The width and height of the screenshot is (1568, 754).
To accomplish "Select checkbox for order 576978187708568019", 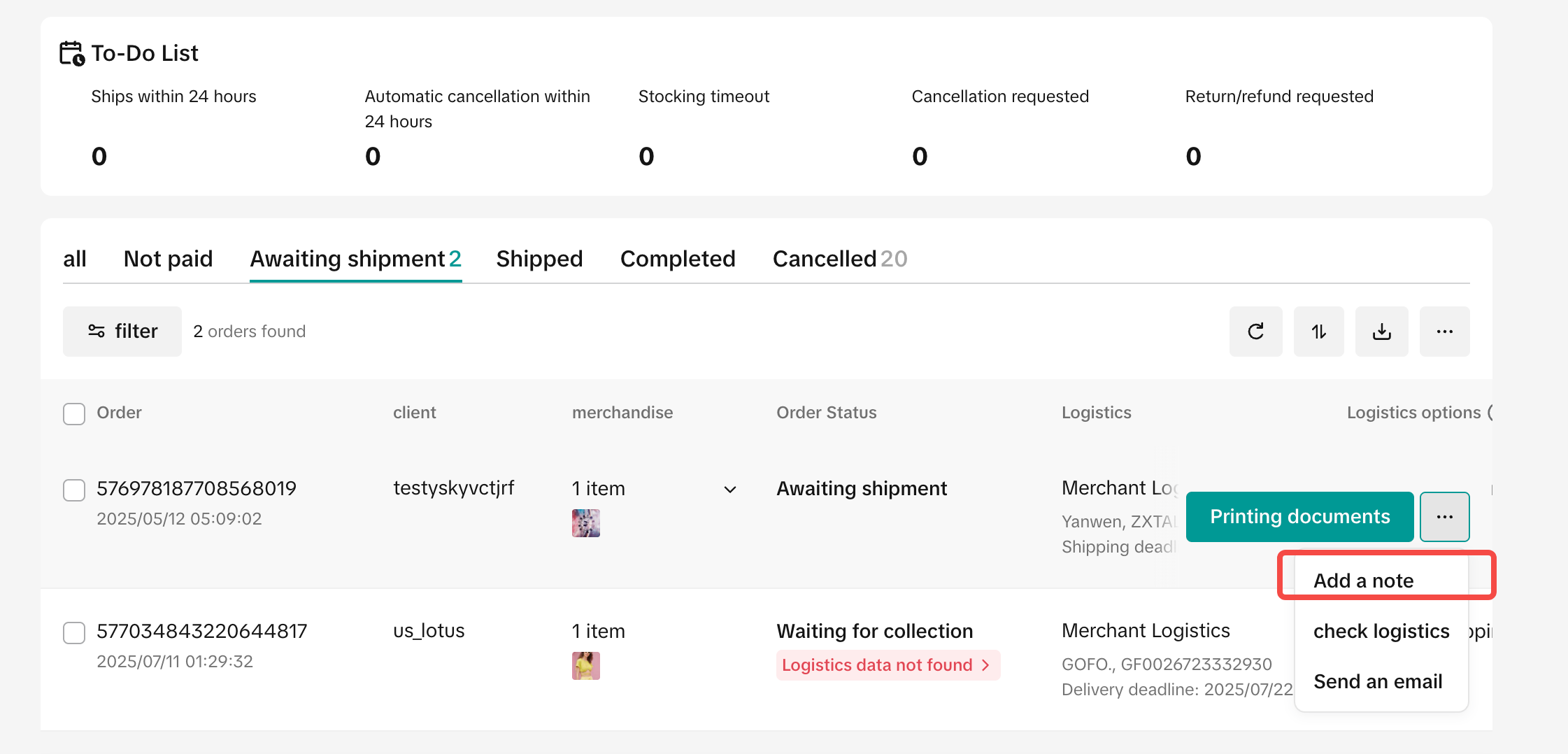I will (x=74, y=490).
